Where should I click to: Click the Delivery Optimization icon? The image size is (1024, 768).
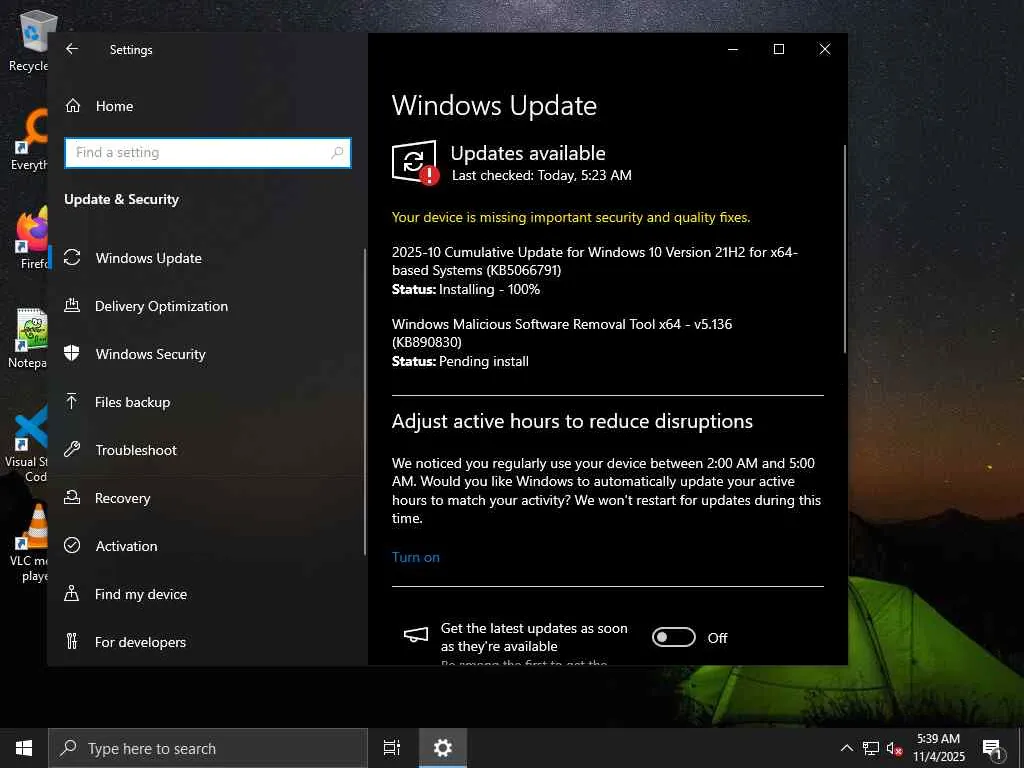coord(72,305)
